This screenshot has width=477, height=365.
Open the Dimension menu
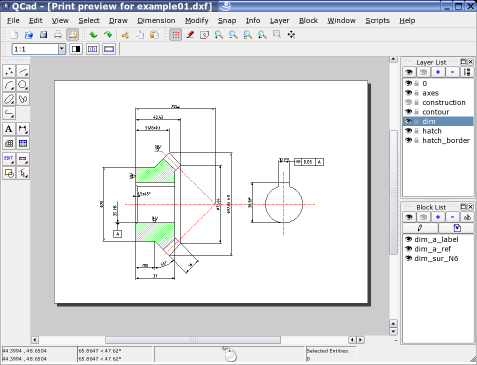coord(156,21)
